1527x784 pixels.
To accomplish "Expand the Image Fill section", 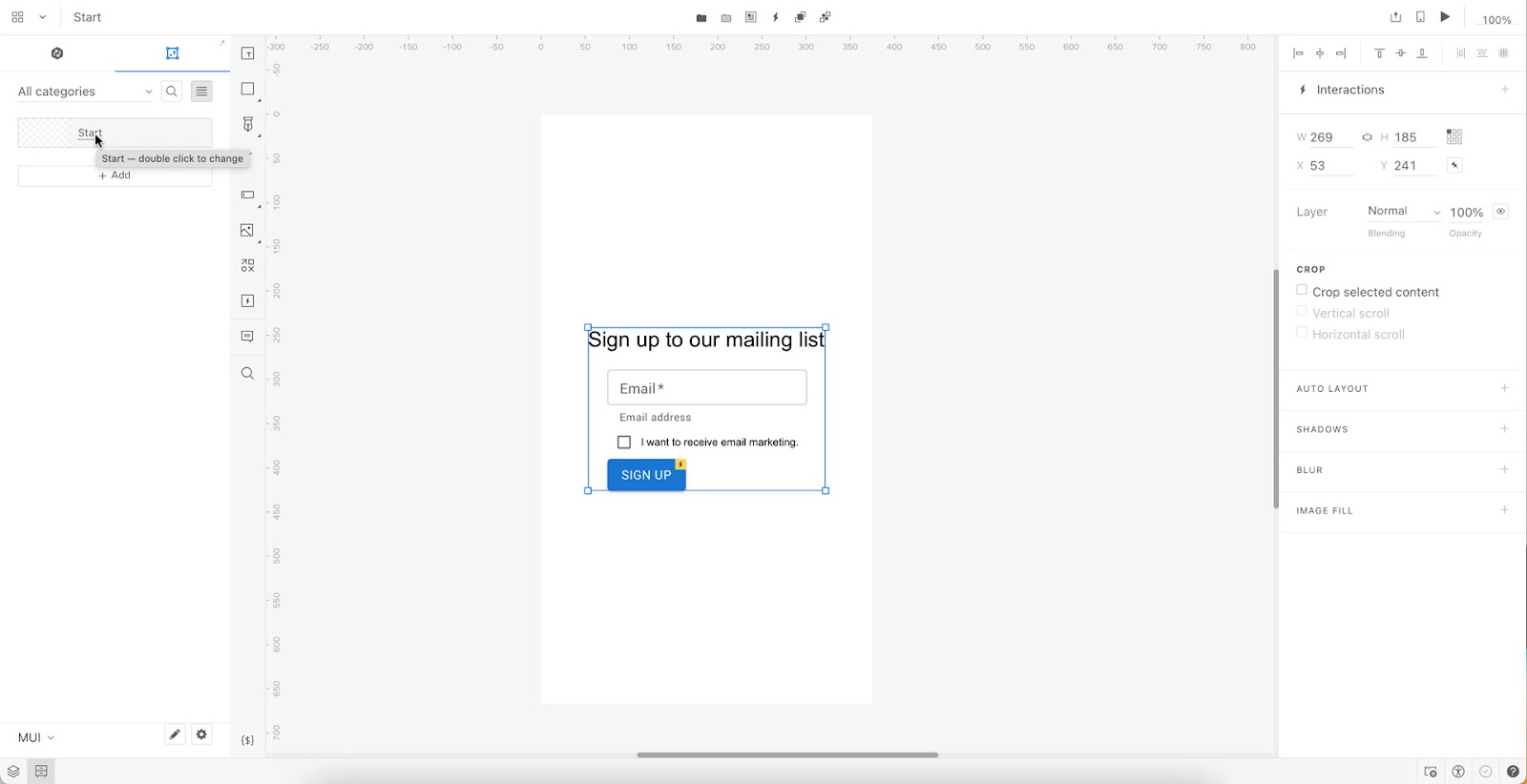I will 1505,510.
